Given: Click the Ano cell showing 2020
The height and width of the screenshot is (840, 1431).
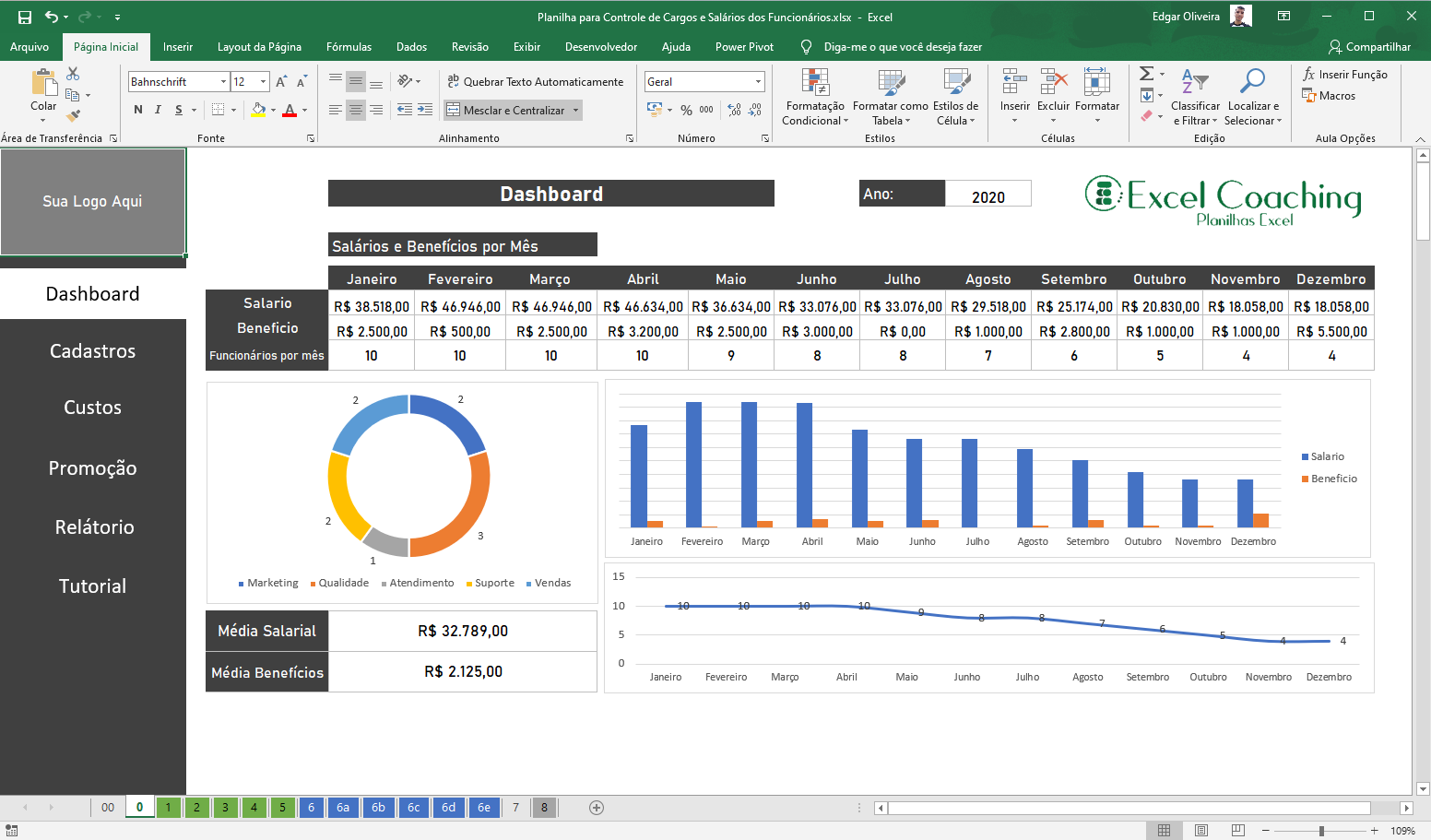Looking at the screenshot, I should coord(988,196).
